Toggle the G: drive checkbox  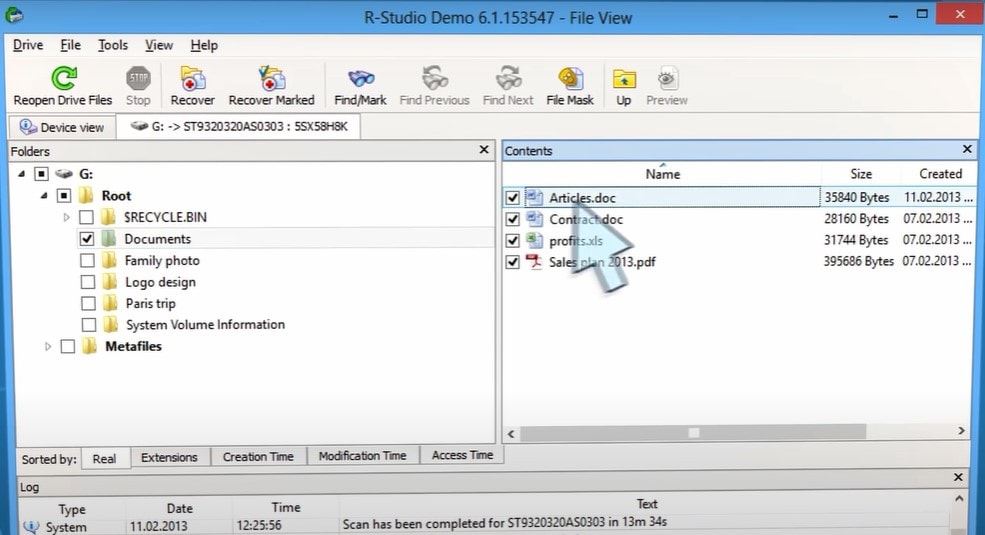(x=41, y=174)
